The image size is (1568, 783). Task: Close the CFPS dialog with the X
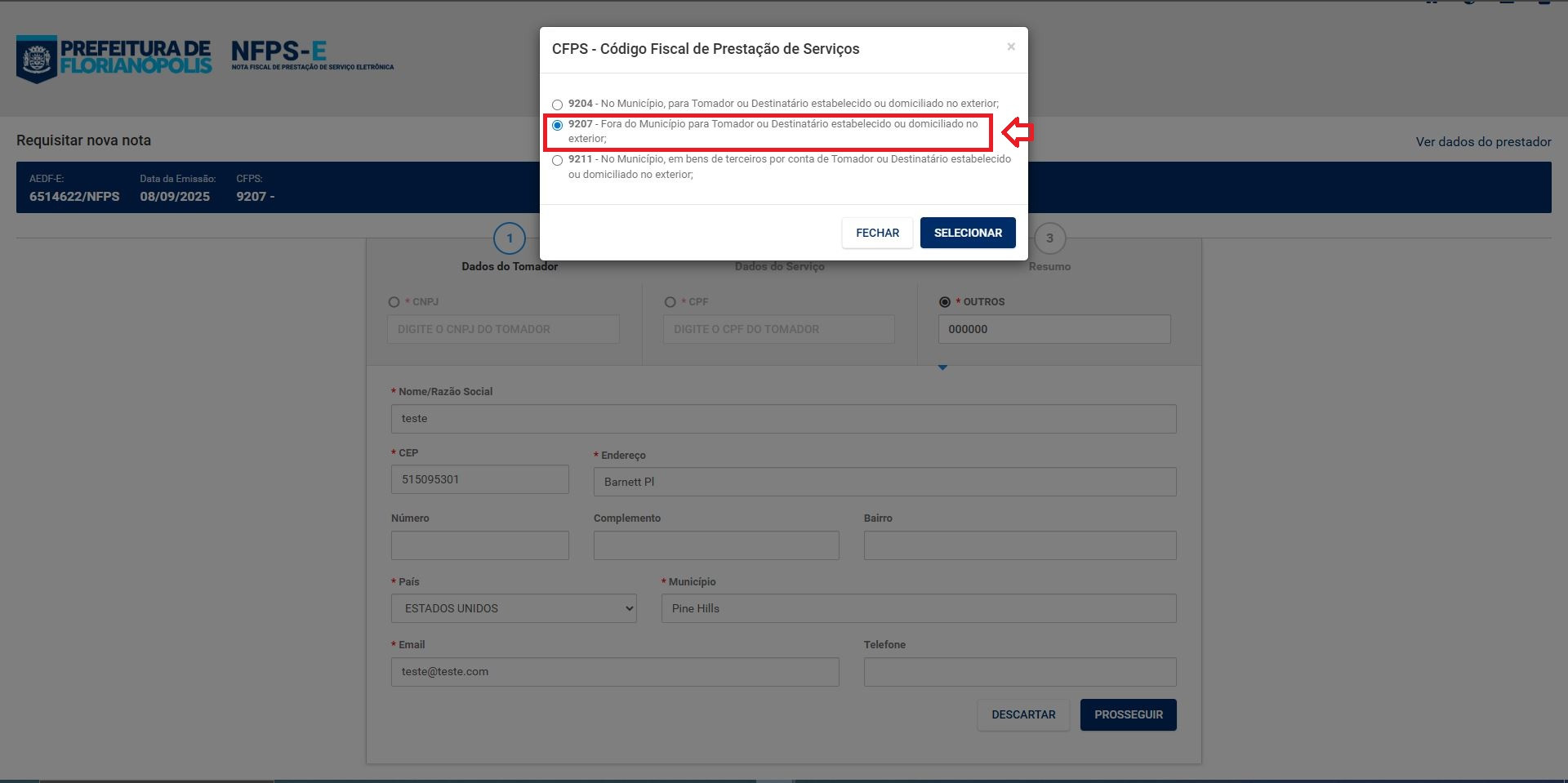(1011, 47)
